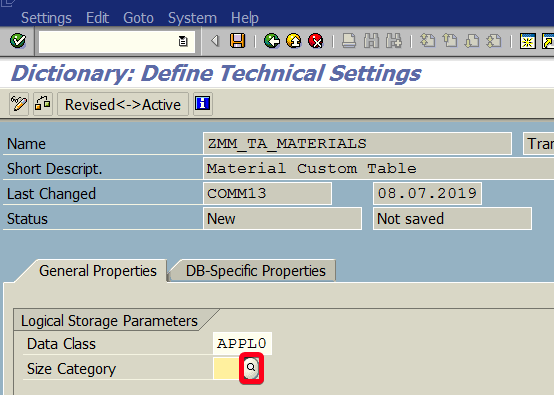Viewport: 554px width, 395px height.
Task: Open the Edit menu
Action: tap(98, 18)
